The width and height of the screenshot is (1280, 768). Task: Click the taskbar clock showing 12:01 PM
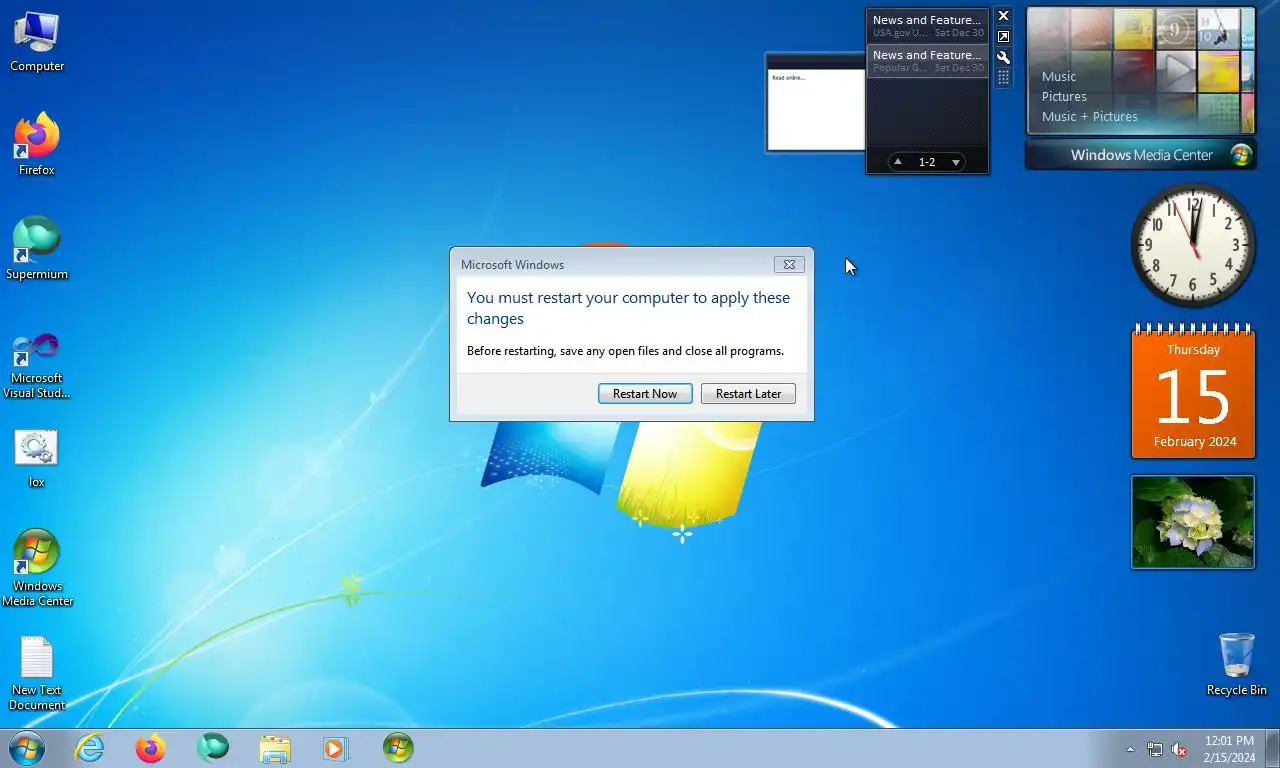coord(1229,749)
